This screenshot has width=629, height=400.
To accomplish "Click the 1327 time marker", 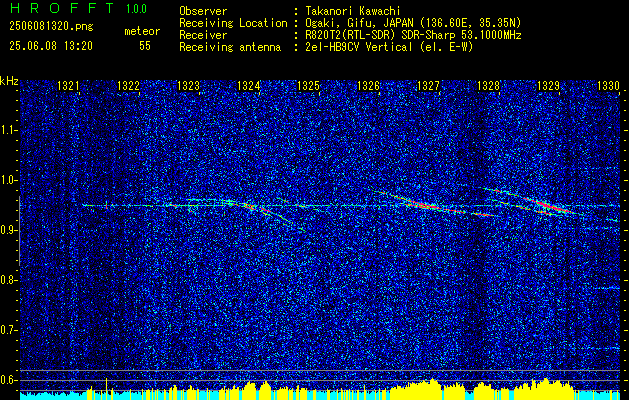I will click(428, 86).
